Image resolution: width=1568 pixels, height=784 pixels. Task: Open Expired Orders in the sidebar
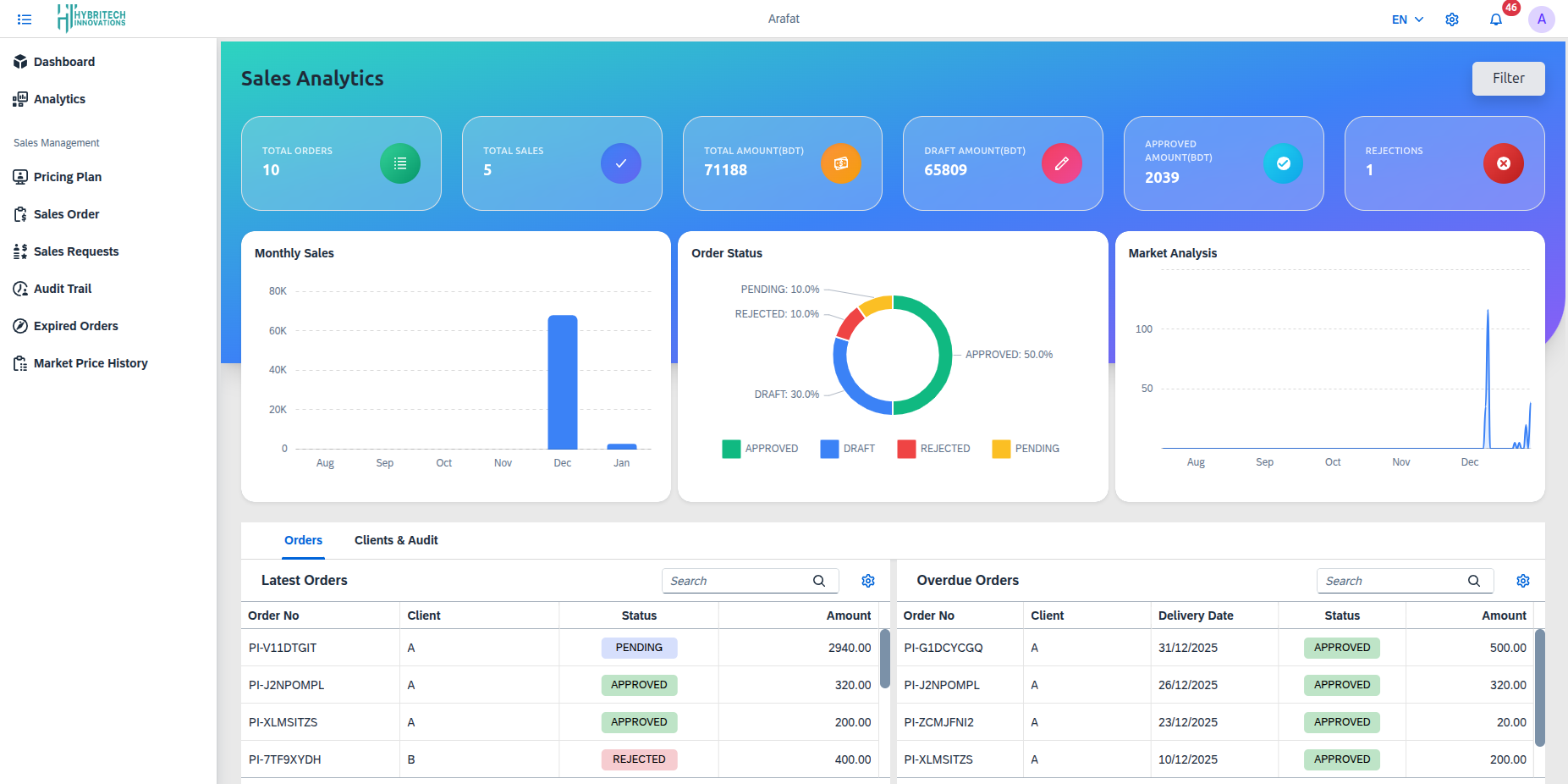tap(19, 325)
